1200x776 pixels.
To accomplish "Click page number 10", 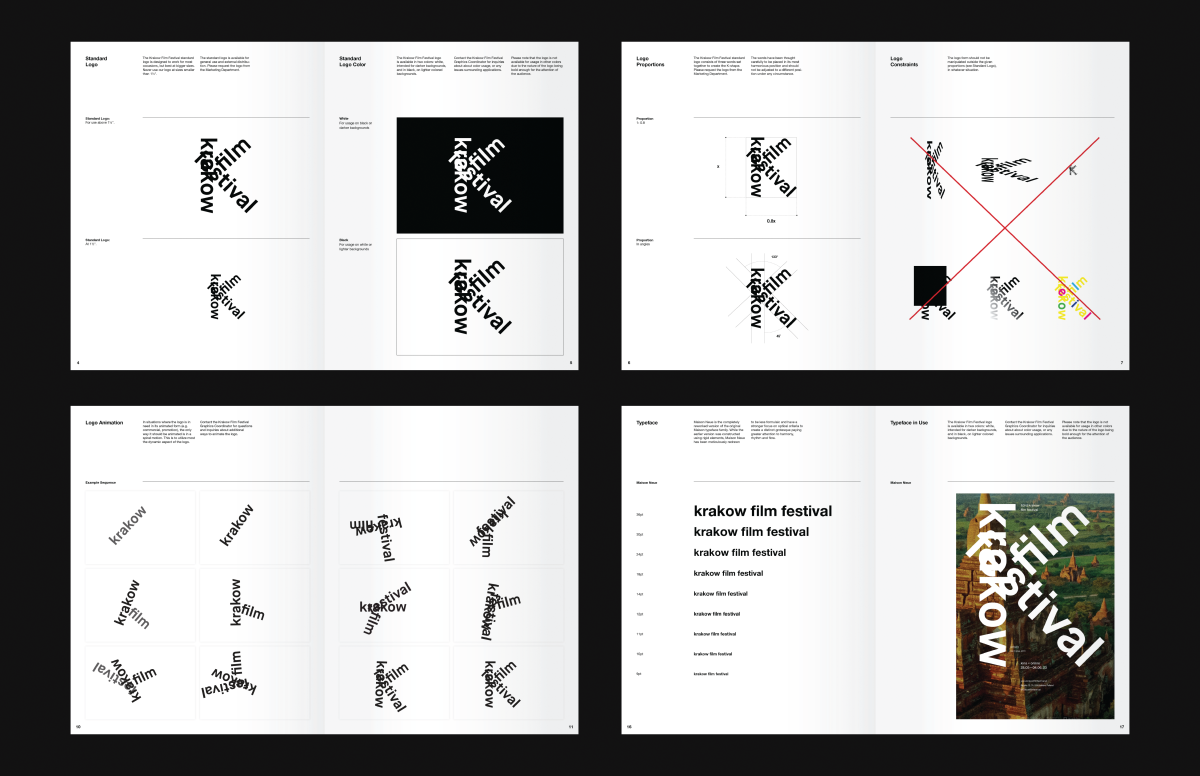I will 78,727.
